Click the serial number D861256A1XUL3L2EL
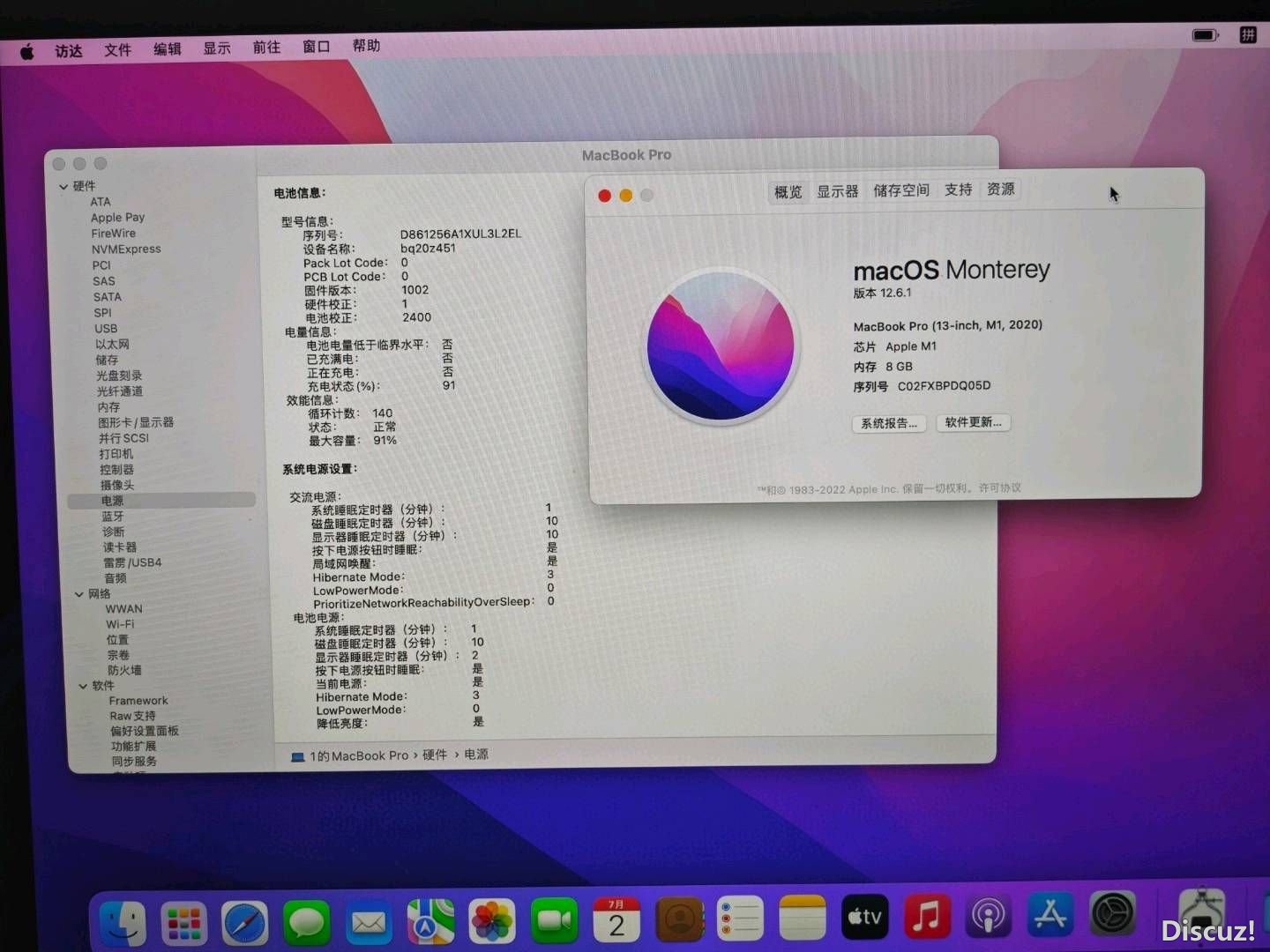 pyautogui.click(x=460, y=234)
